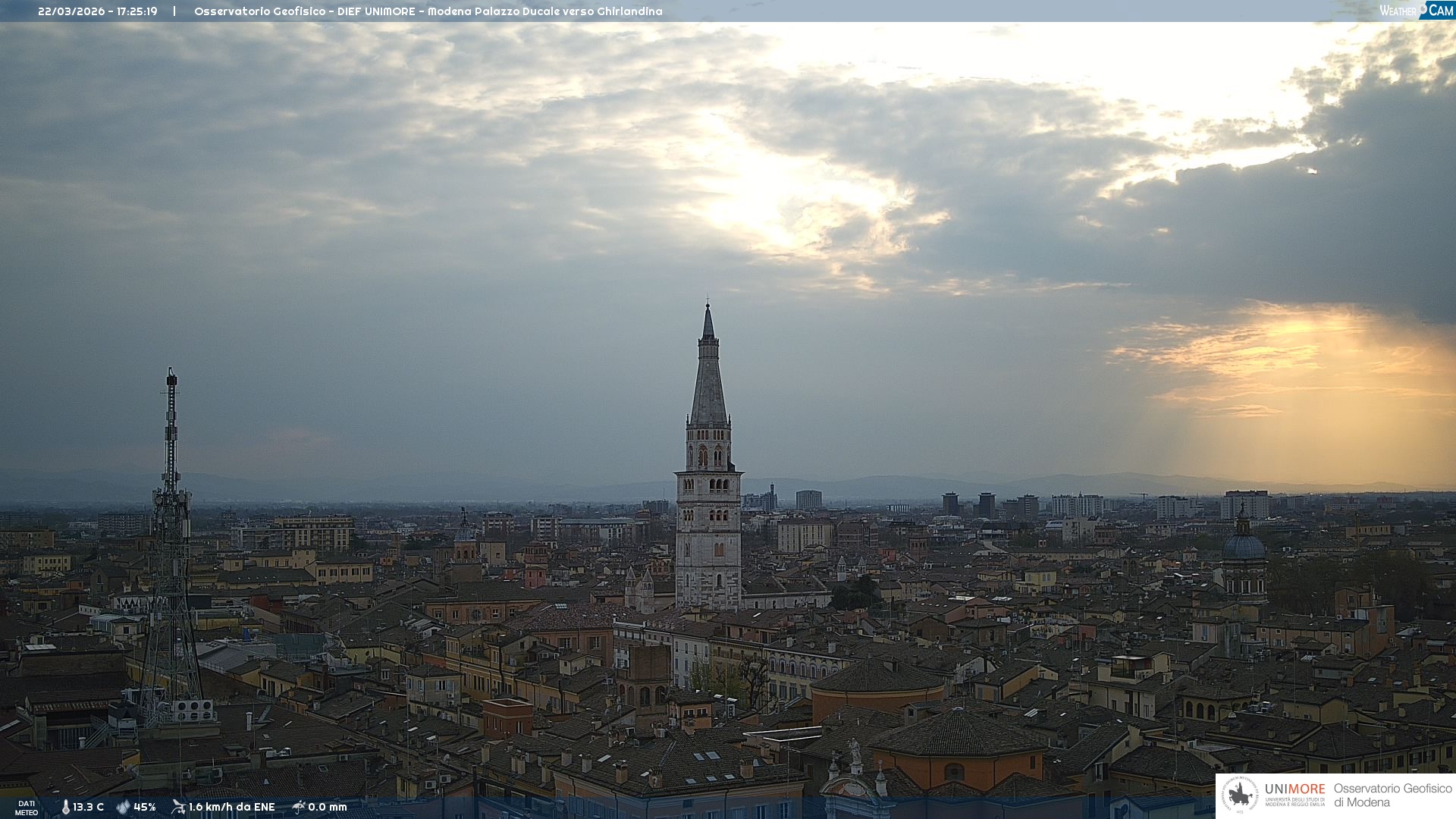
Task: Click the thermometer temperature icon
Action: (65, 807)
